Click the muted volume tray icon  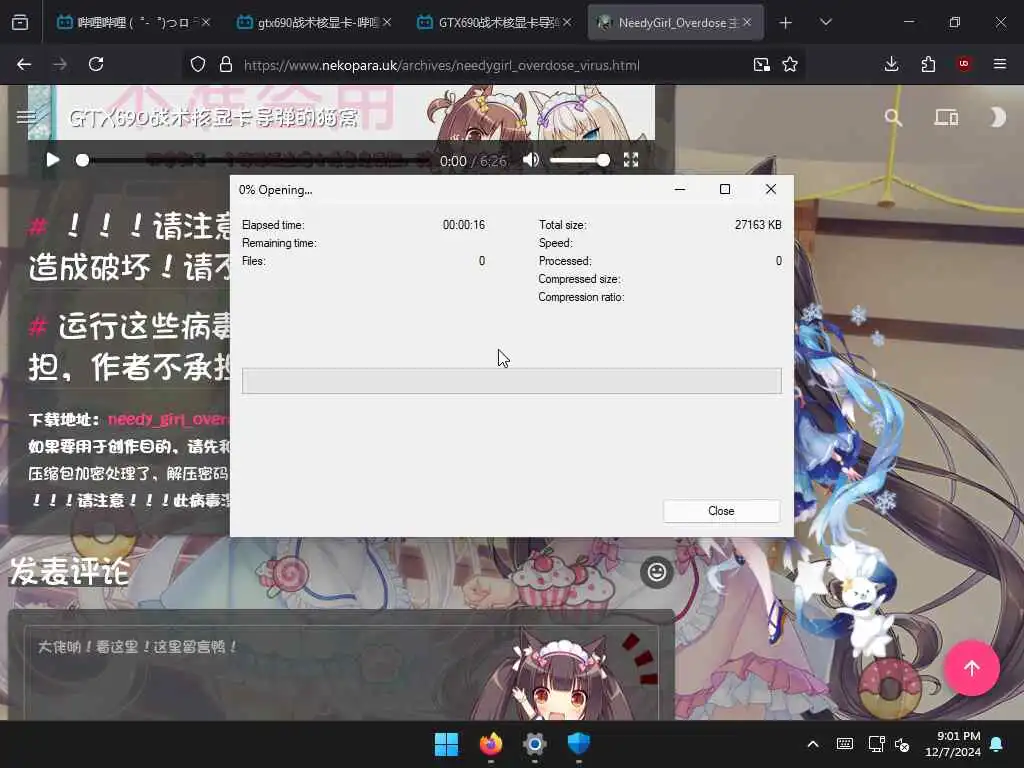[902, 744]
